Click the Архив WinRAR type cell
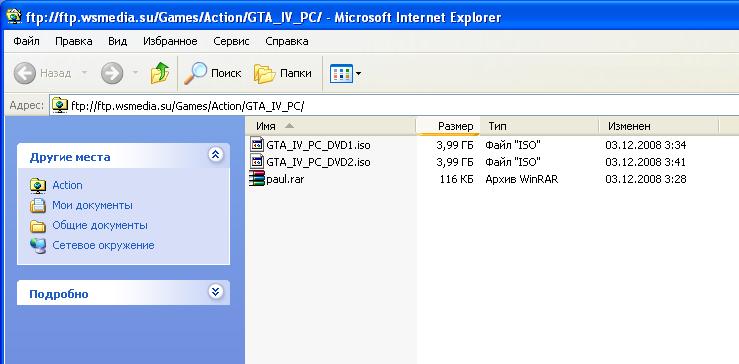The image size is (739, 364). click(522, 179)
